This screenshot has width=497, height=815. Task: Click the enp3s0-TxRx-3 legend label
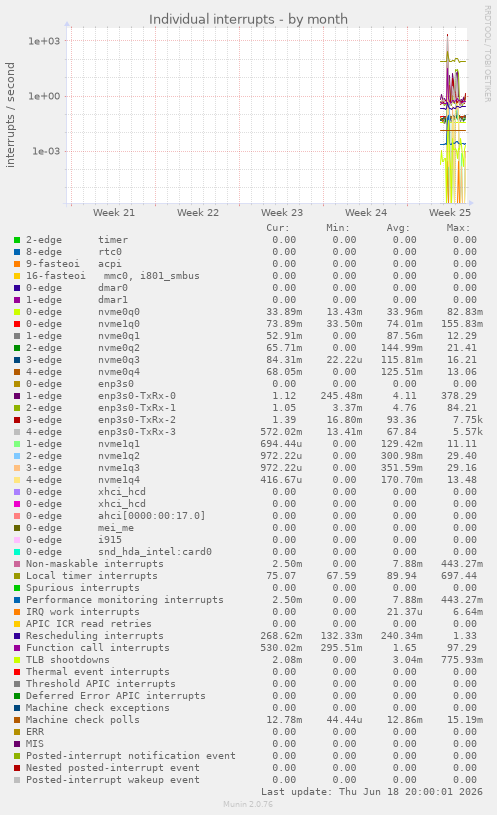pyautogui.click(x=137, y=432)
